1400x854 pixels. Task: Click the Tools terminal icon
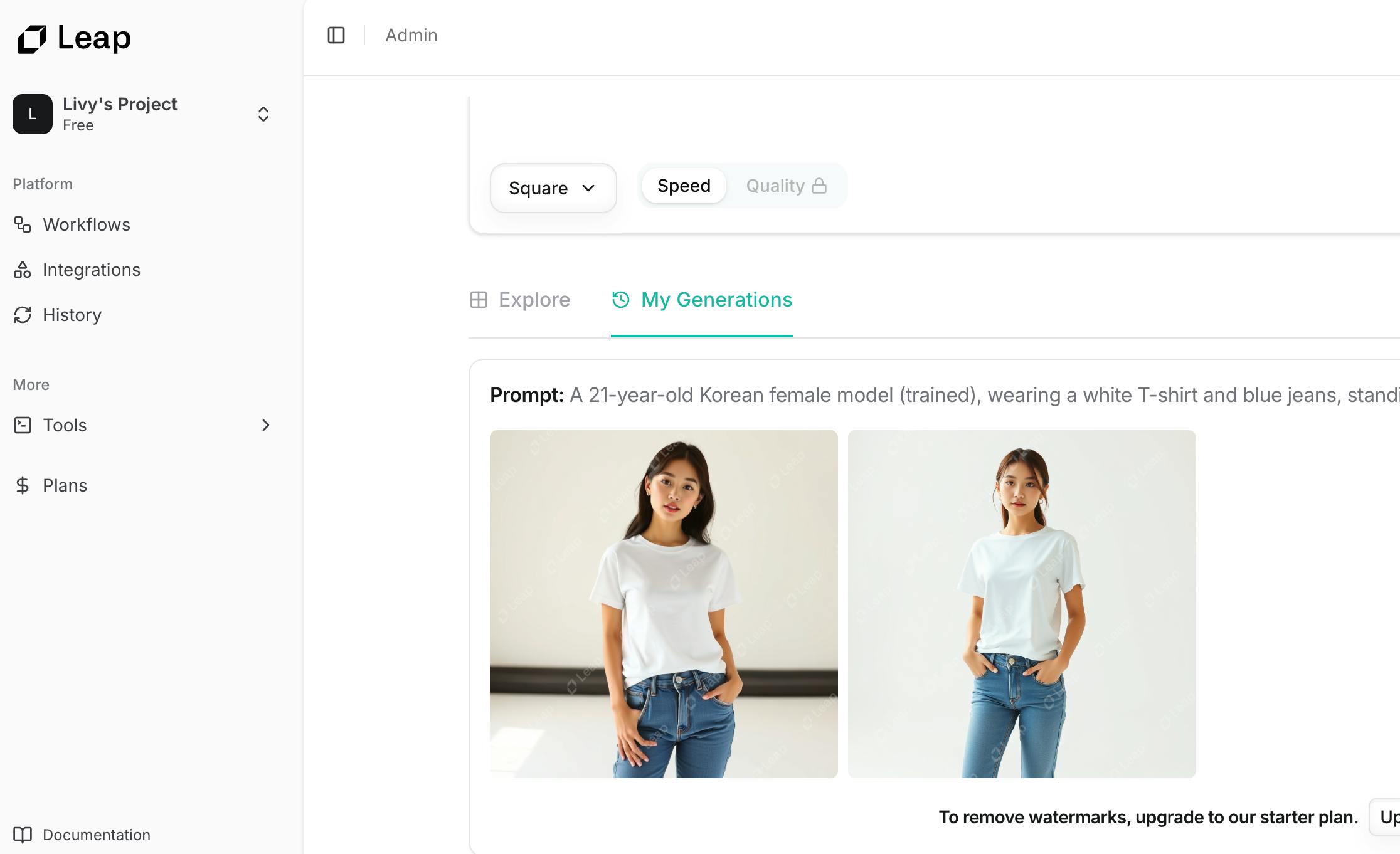pyautogui.click(x=23, y=425)
